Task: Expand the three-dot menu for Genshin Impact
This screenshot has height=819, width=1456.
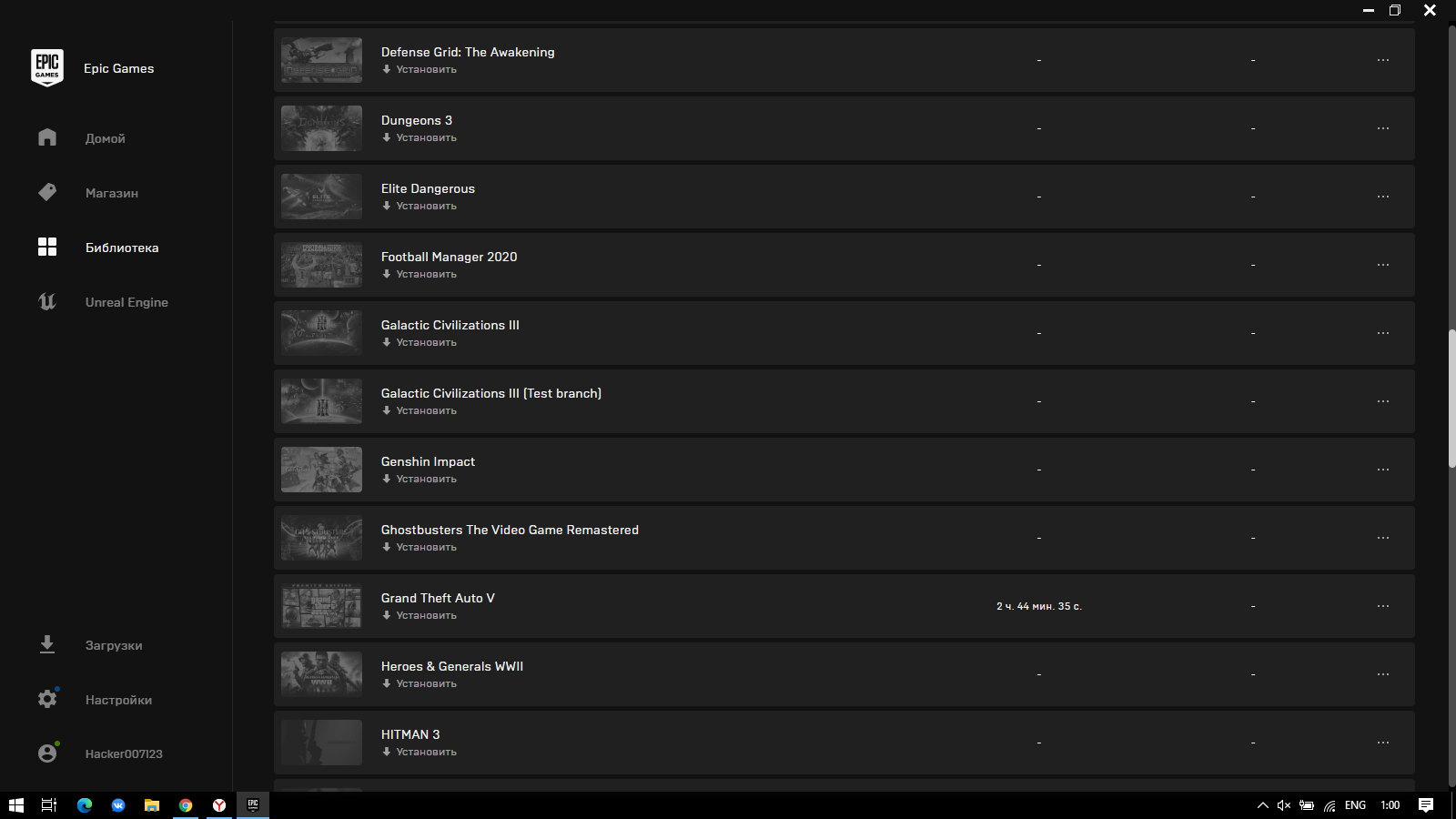Action: (1383, 470)
